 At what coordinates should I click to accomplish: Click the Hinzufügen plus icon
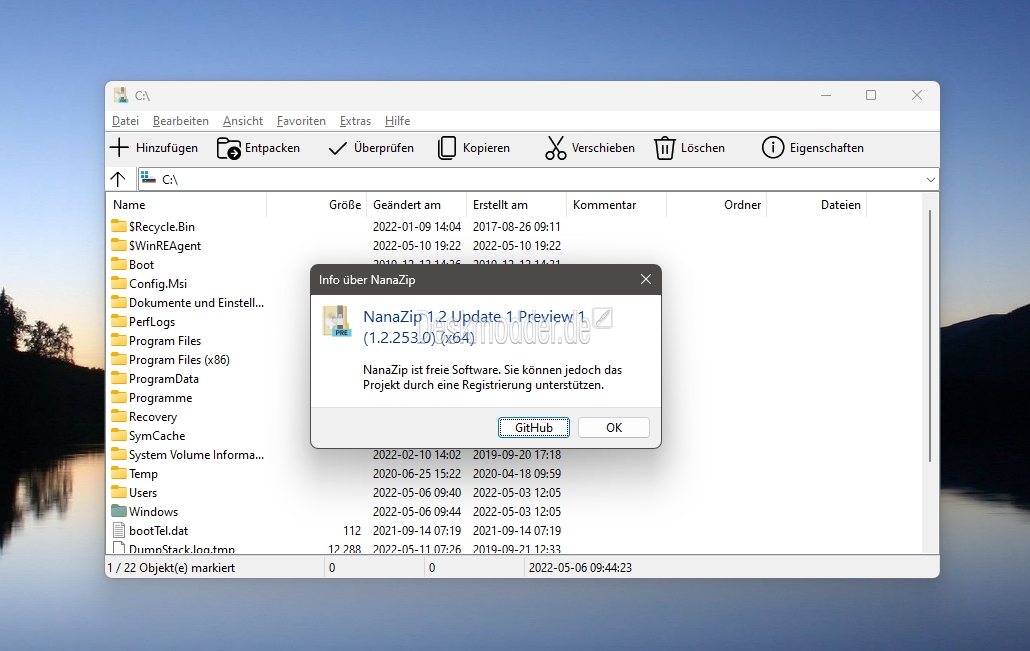pos(119,148)
